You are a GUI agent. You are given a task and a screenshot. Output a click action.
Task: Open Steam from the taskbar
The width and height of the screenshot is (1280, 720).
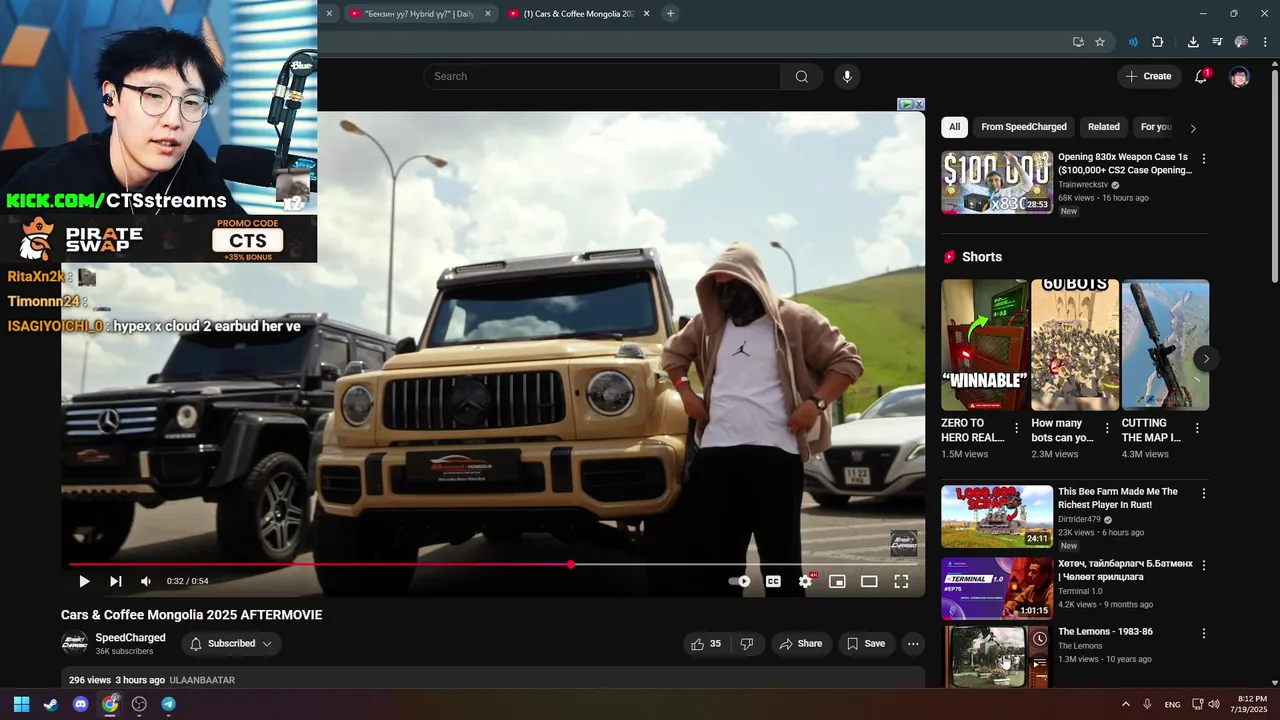(x=51, y=704)
